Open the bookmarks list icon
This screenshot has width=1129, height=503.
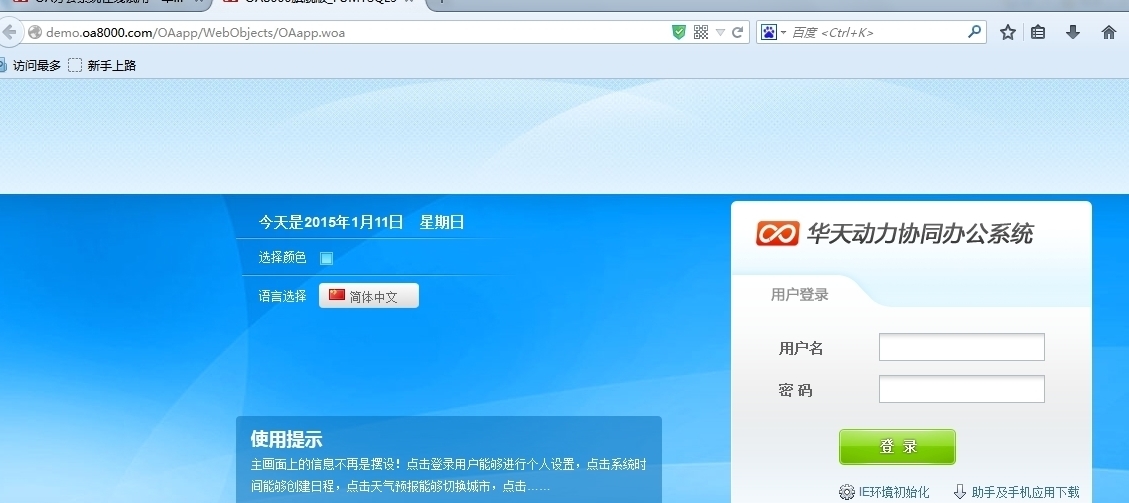pyautogui.click(x=1038, y=32)
